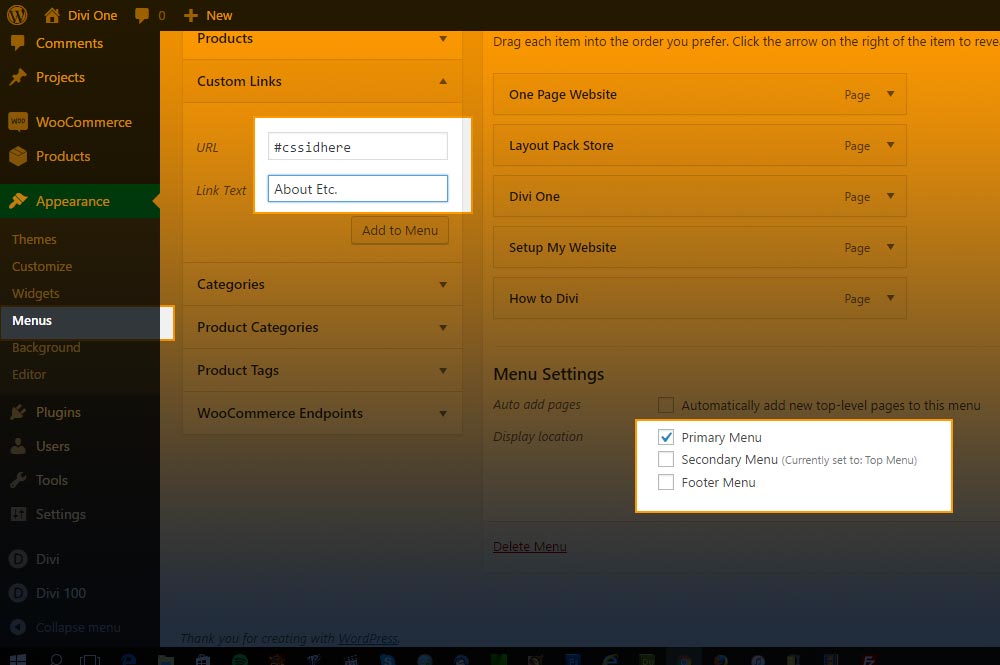Click the 'URL' field label
Viewport: 1000px width, 665px height.
click(207, 147)
